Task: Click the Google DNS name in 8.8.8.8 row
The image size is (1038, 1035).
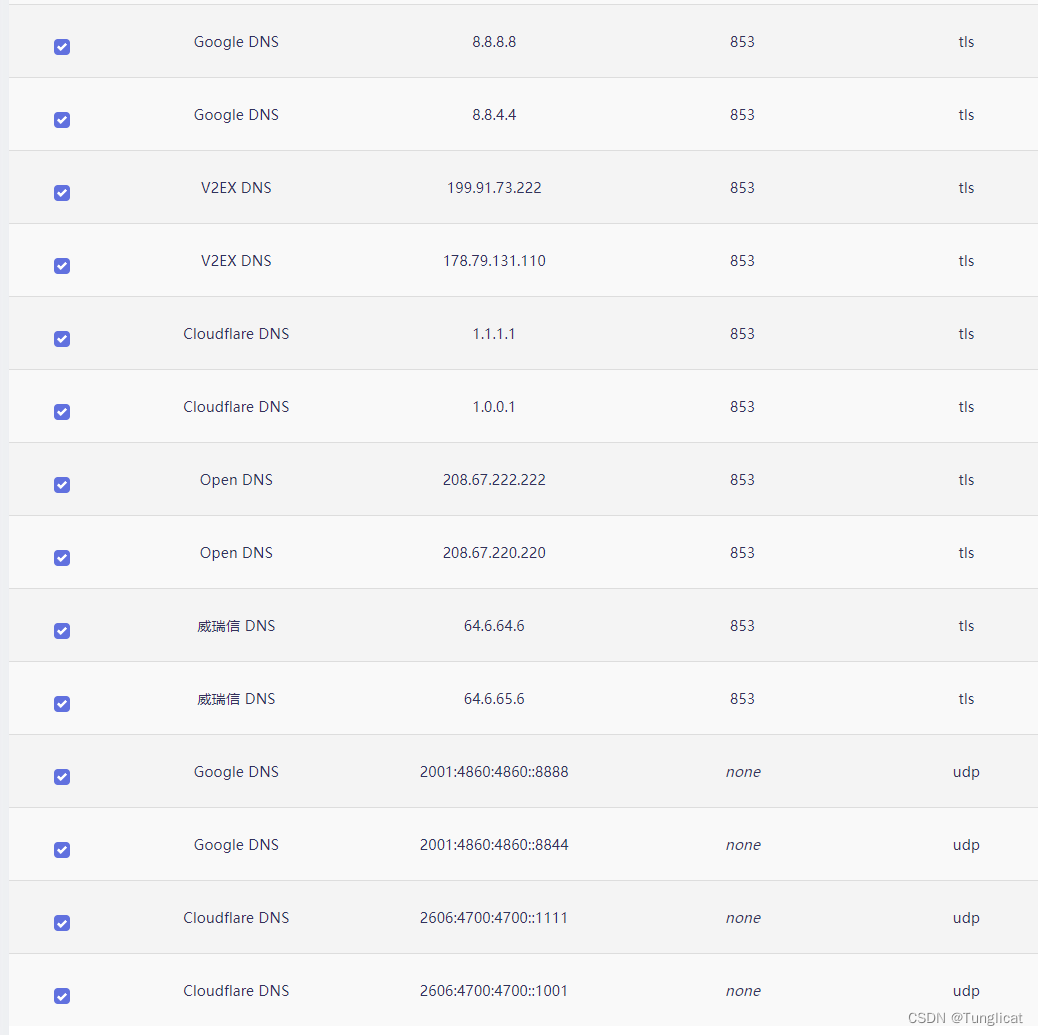Action: pyautogui.click(x=236, y=42)
